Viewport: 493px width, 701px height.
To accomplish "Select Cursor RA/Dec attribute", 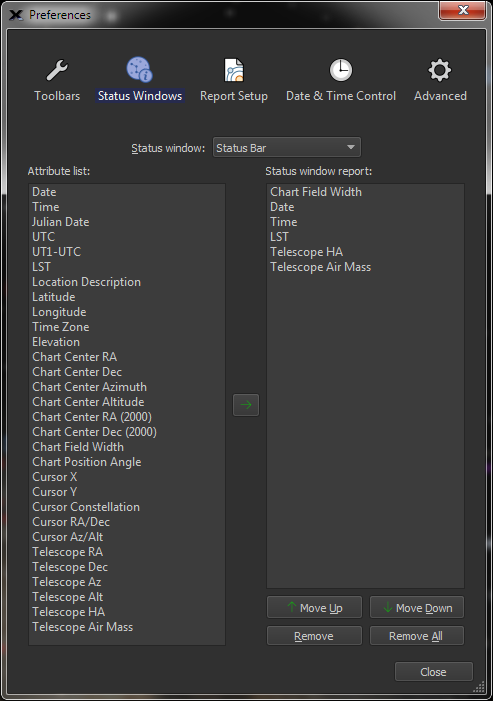I will pyautogui.click(x=127, y=522).
